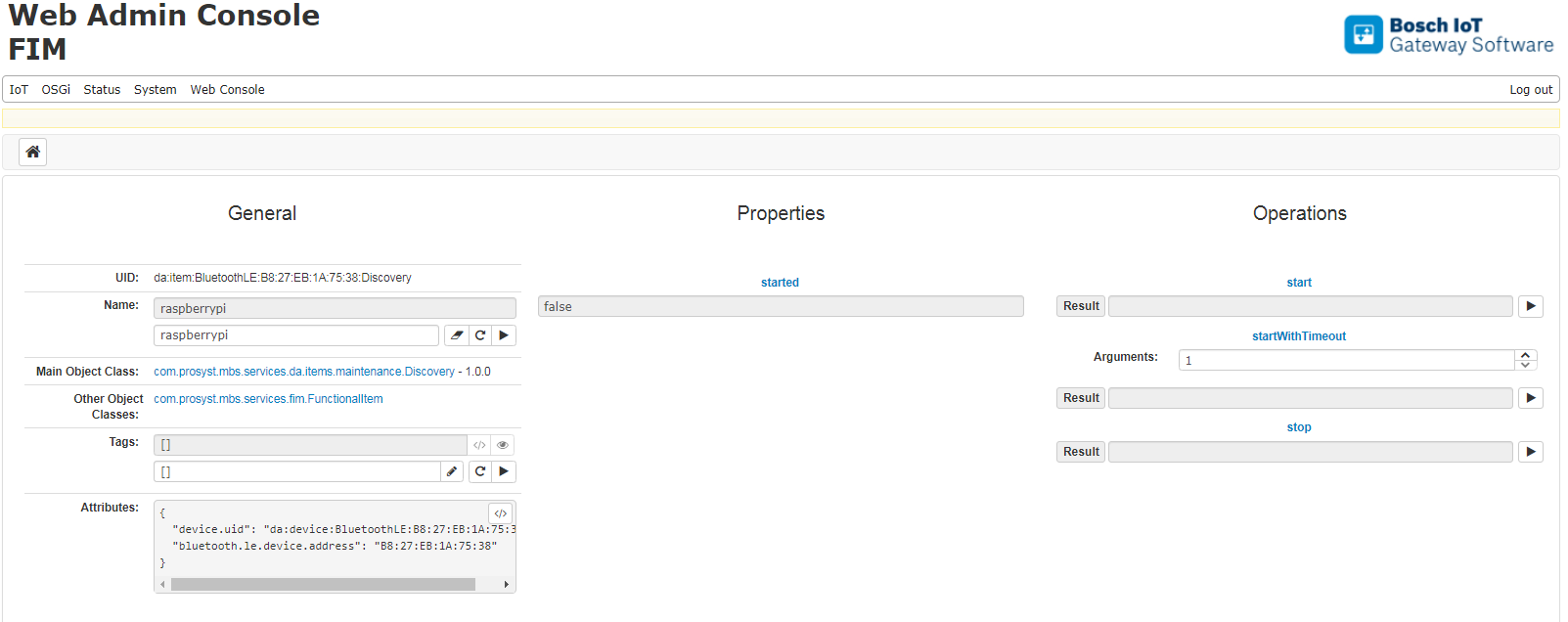Open the Status menu
1568x622 pixels.
[102, 89]
